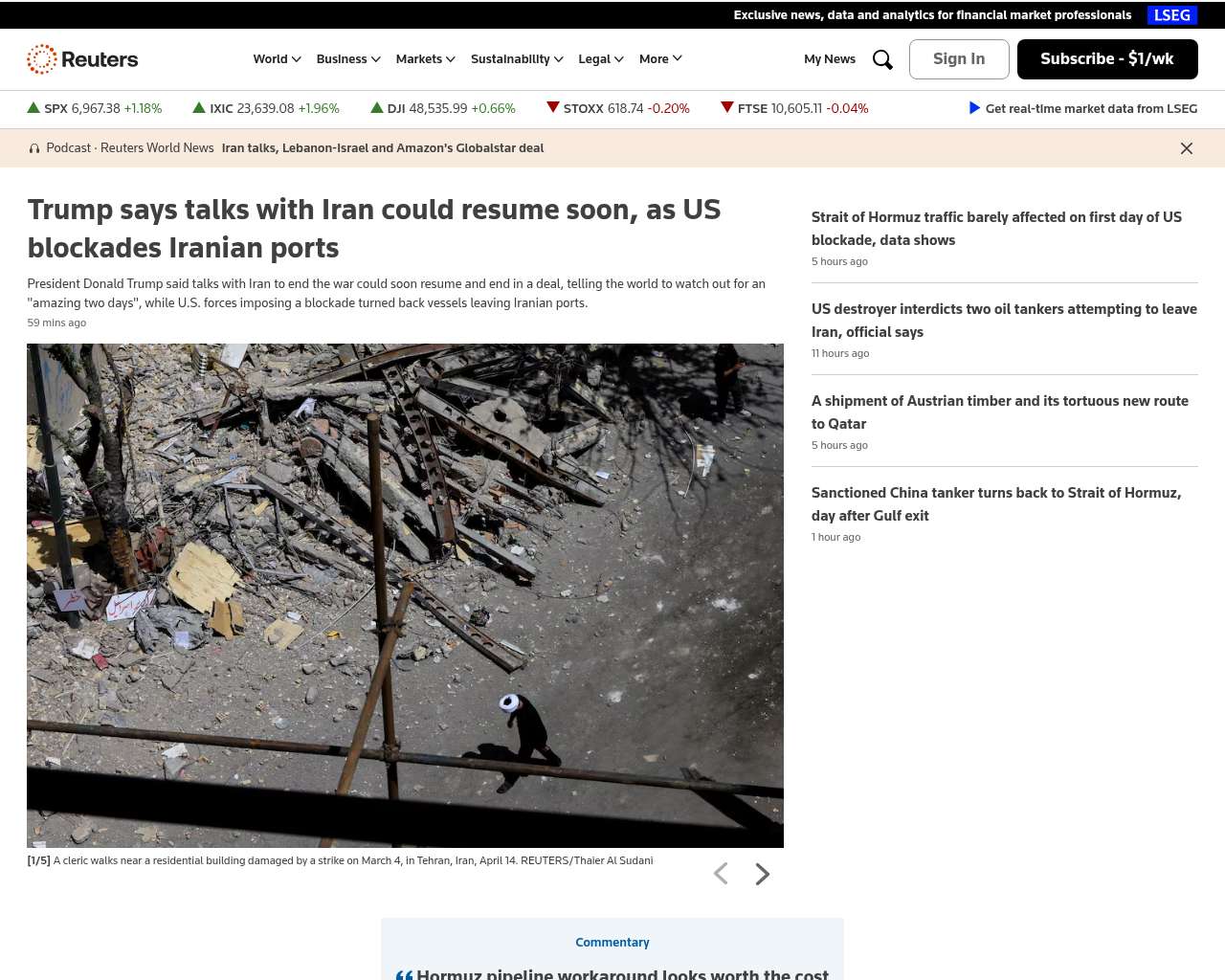The image size is (1225, 980).
Task: Click Subscribe - $1/wk button
Action: click(x=1107, y=59)
